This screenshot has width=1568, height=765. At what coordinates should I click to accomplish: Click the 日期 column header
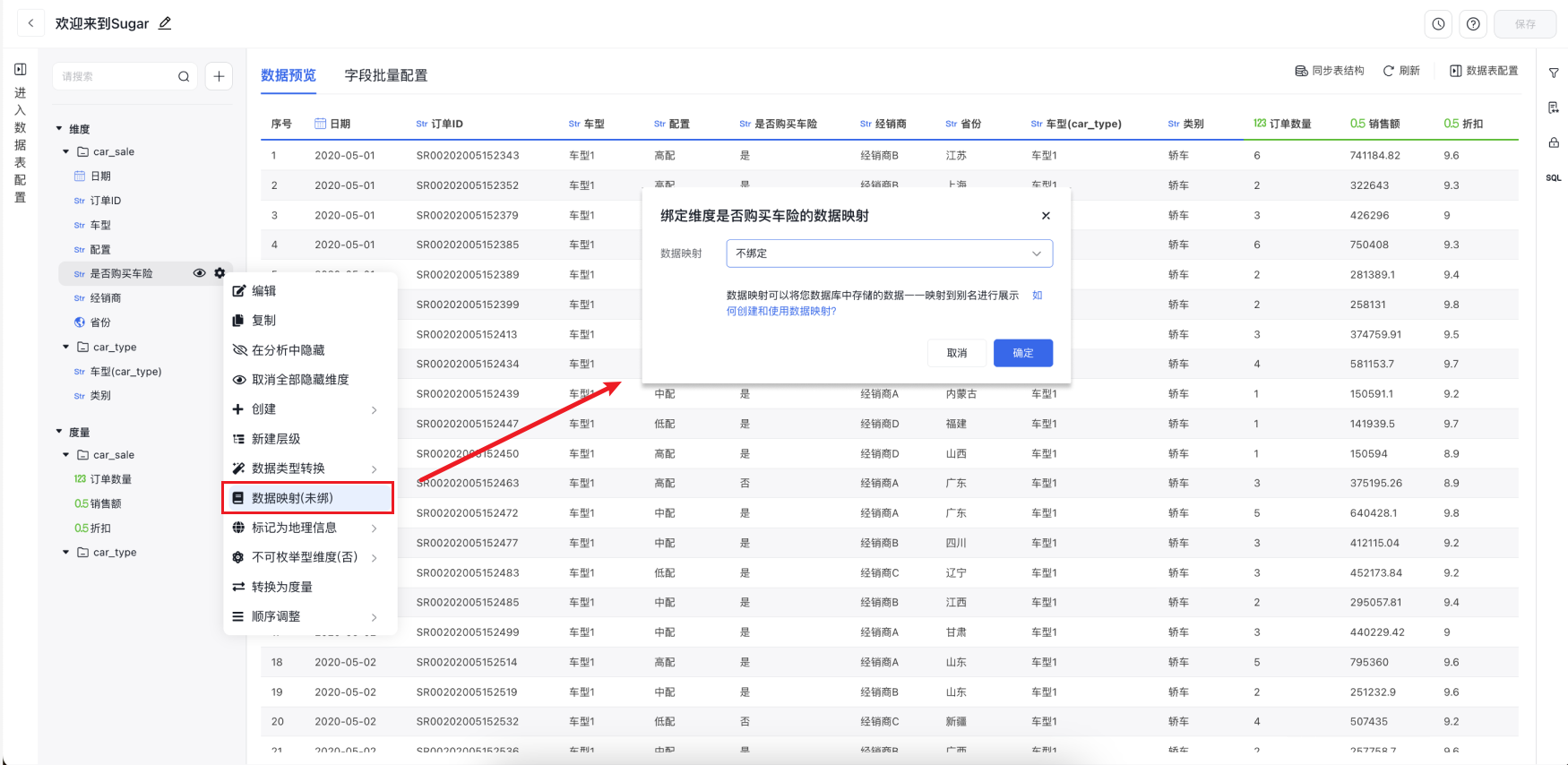(x=332, y=124)
